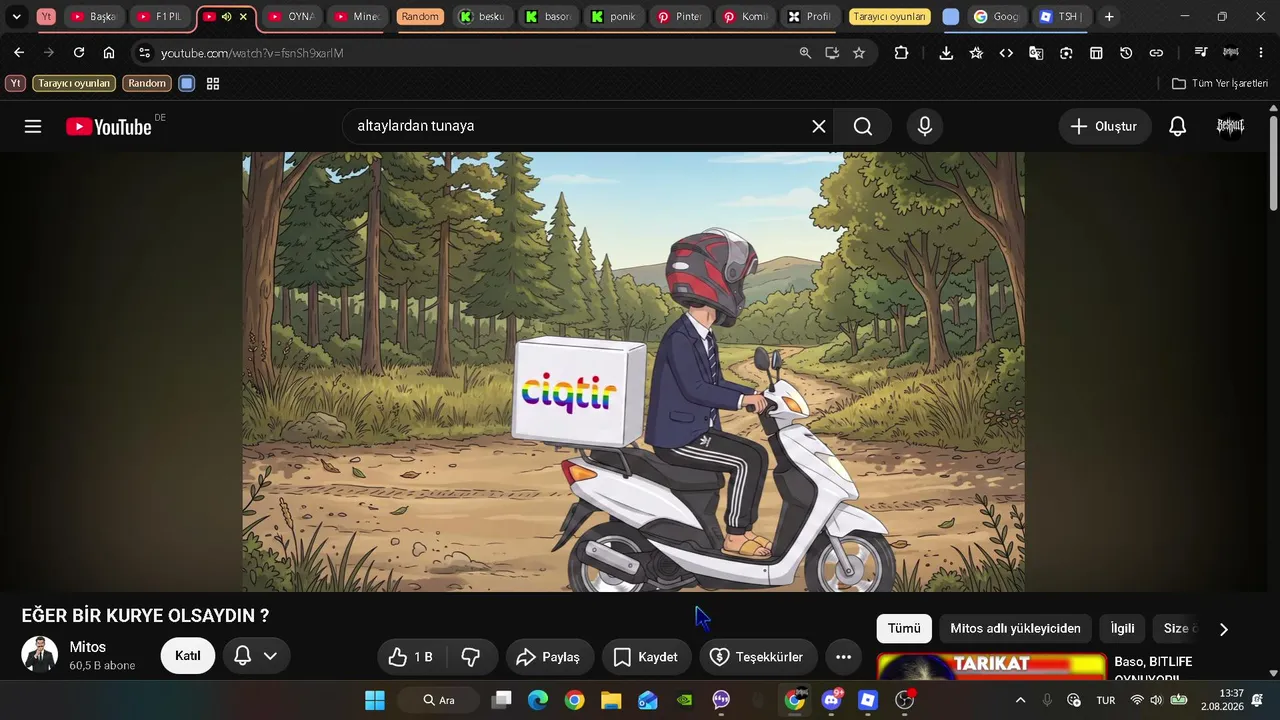Open the Tarayıcı oyunları tab group
This screenshot has height=720, width=1280.
point(889,17)
